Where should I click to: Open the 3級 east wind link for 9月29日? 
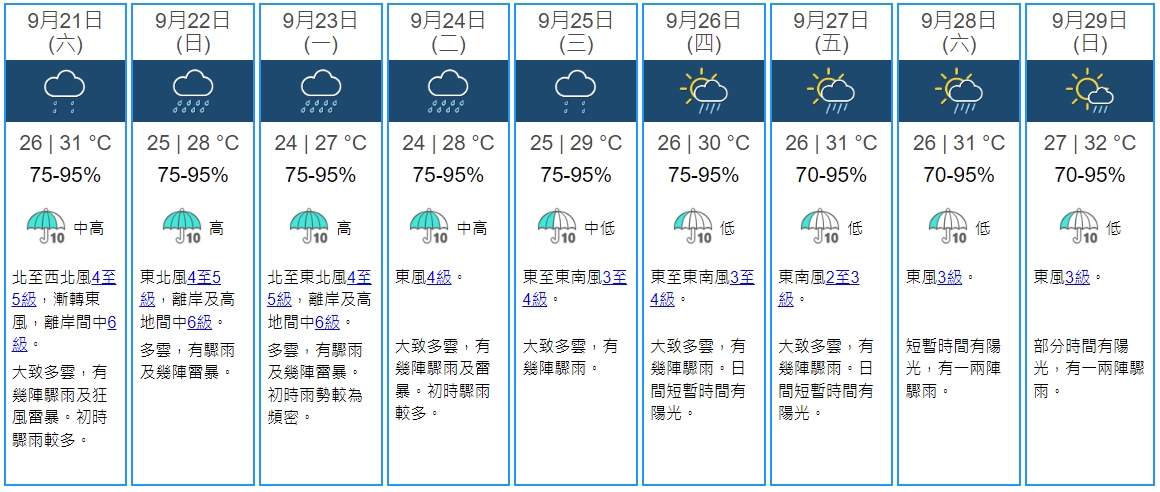[x=1078, y=277]
